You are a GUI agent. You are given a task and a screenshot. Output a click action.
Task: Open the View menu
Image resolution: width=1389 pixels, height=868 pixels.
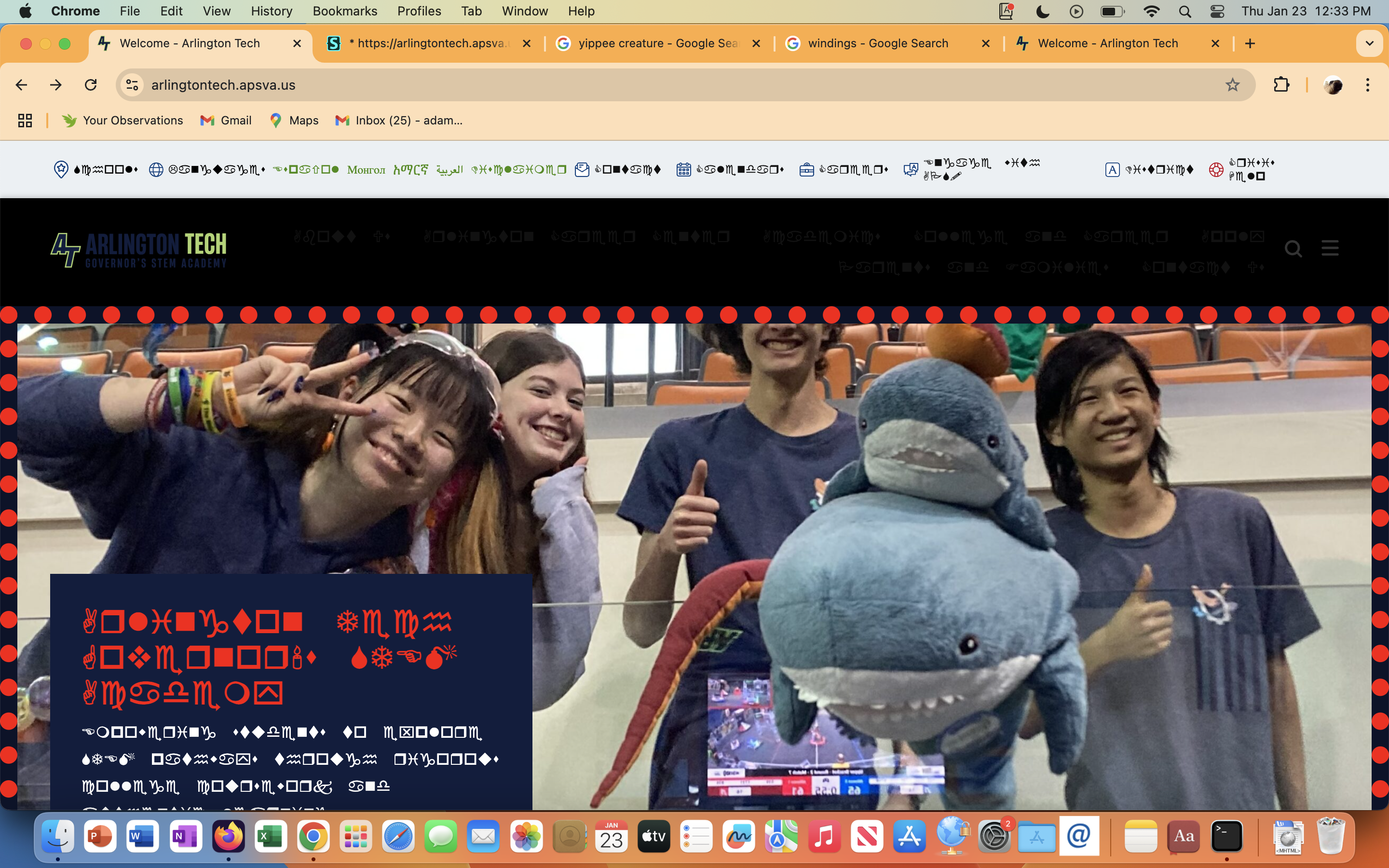pyautogui.click(x=217, y=12)
